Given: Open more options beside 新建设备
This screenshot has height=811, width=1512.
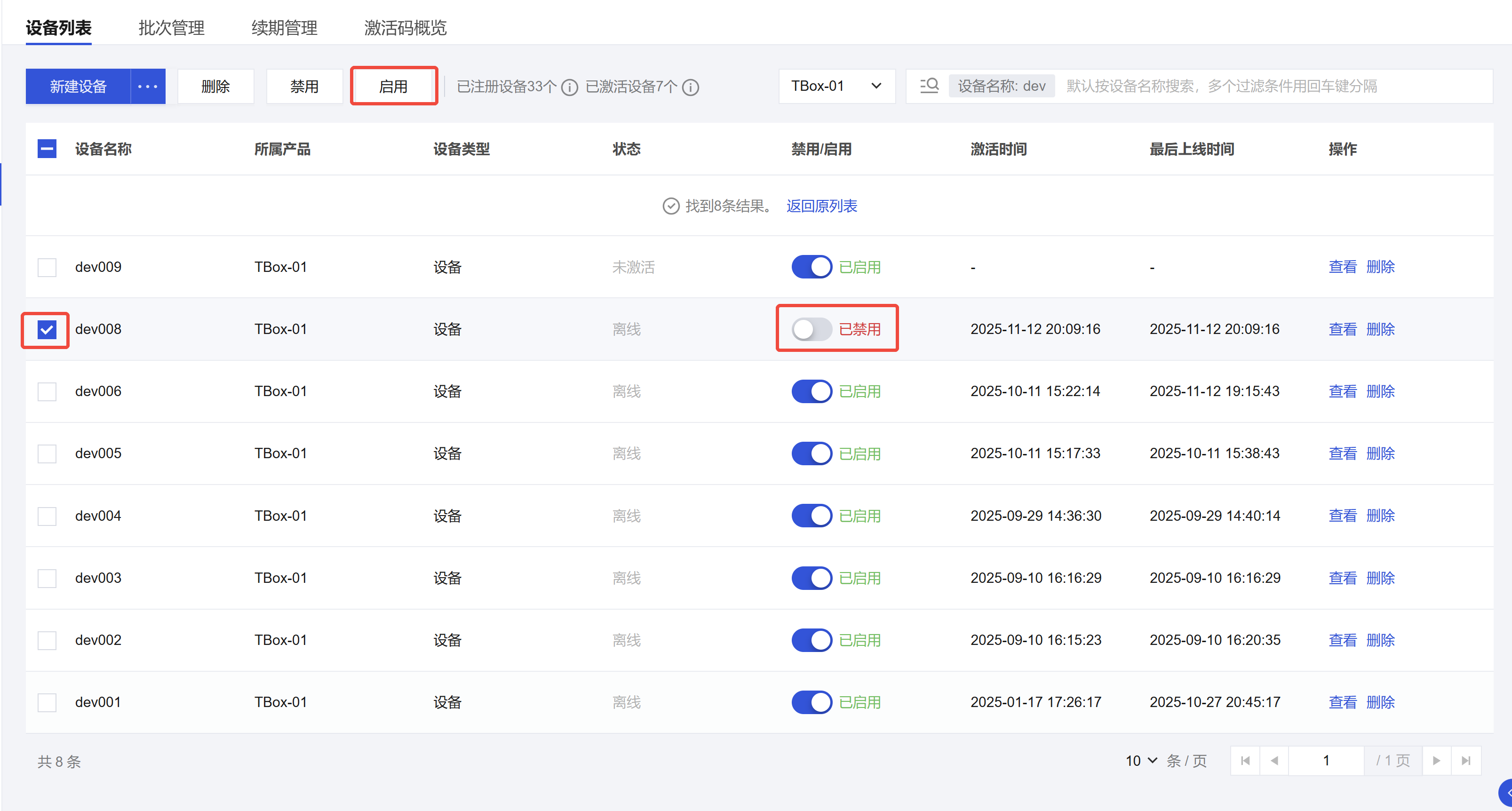Looking at the screenshot, I should [x=147, y=86].
